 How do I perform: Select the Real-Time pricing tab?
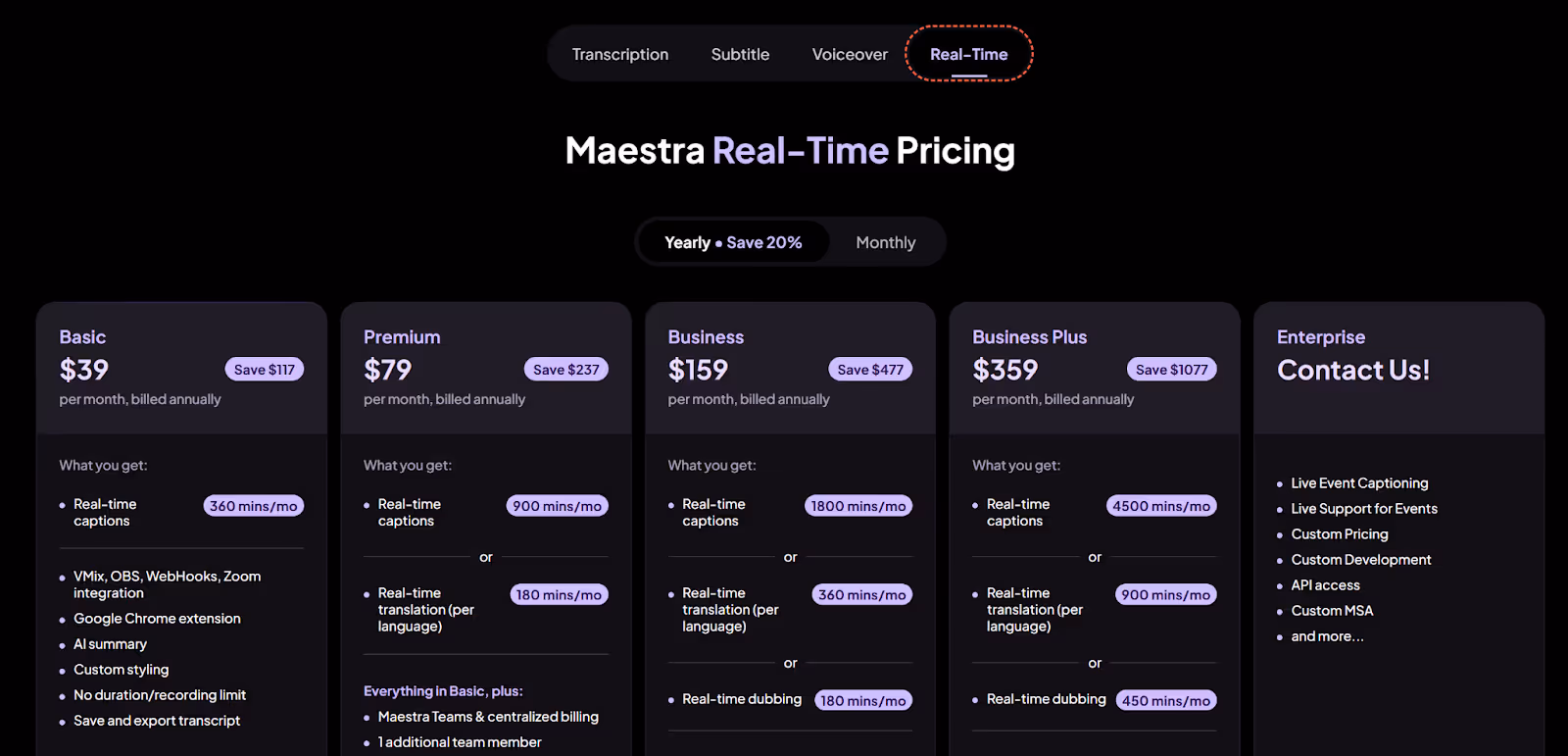(968, 54)
